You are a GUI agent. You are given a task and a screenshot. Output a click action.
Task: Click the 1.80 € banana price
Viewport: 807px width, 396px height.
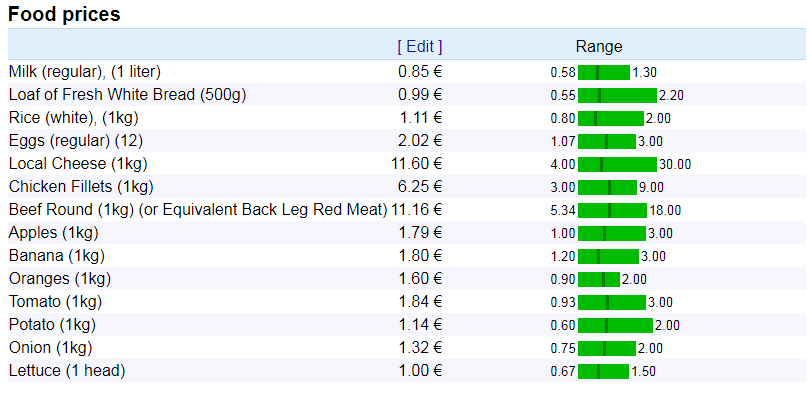pyautogui.click(x=421, y=255)
